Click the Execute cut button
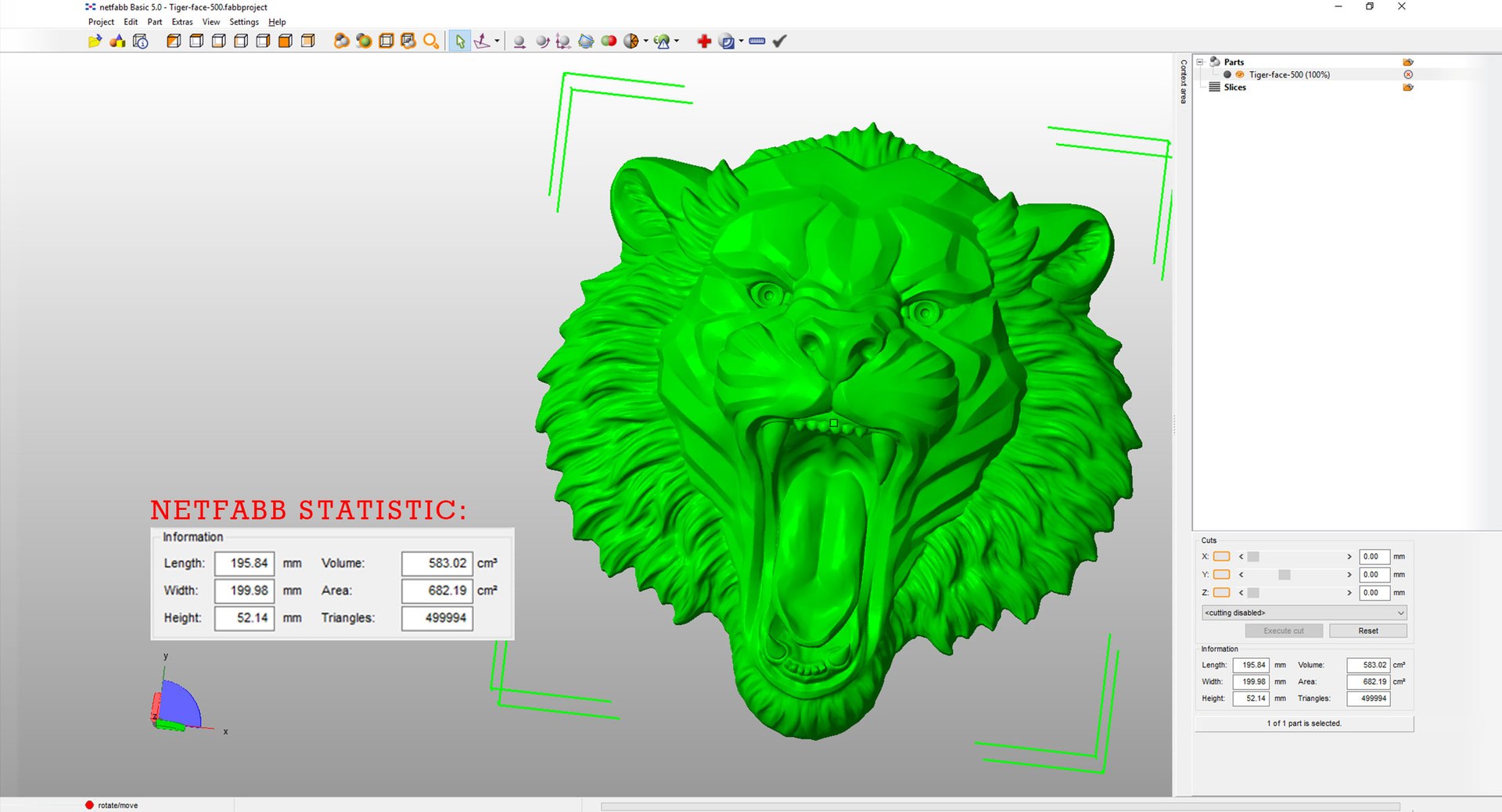This screenshot has width=1502, height=812. click(1284, 631)
